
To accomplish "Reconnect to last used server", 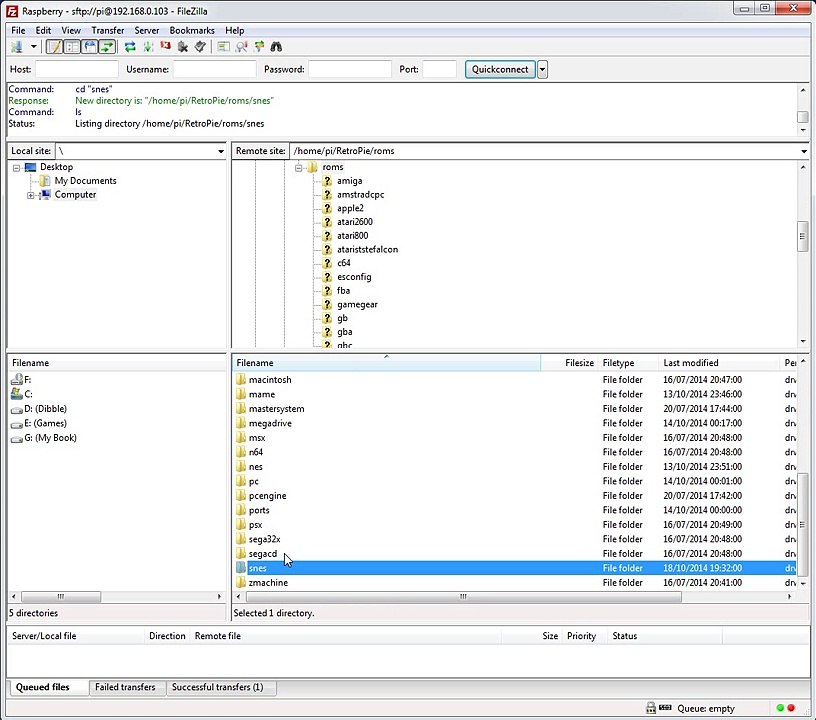I will coord(200,47).
